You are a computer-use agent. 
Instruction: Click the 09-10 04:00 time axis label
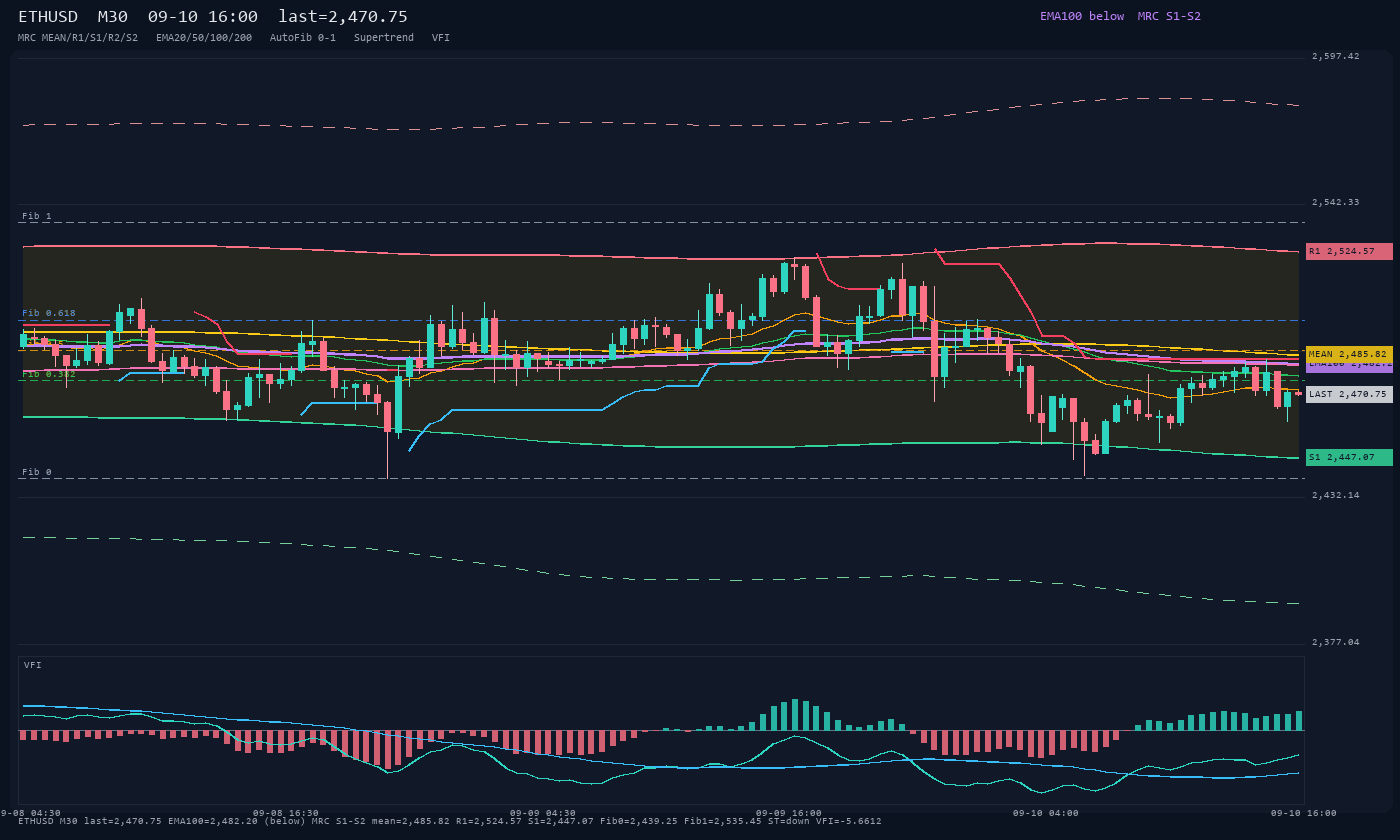pyautogui.click(x=1046, y=813)
